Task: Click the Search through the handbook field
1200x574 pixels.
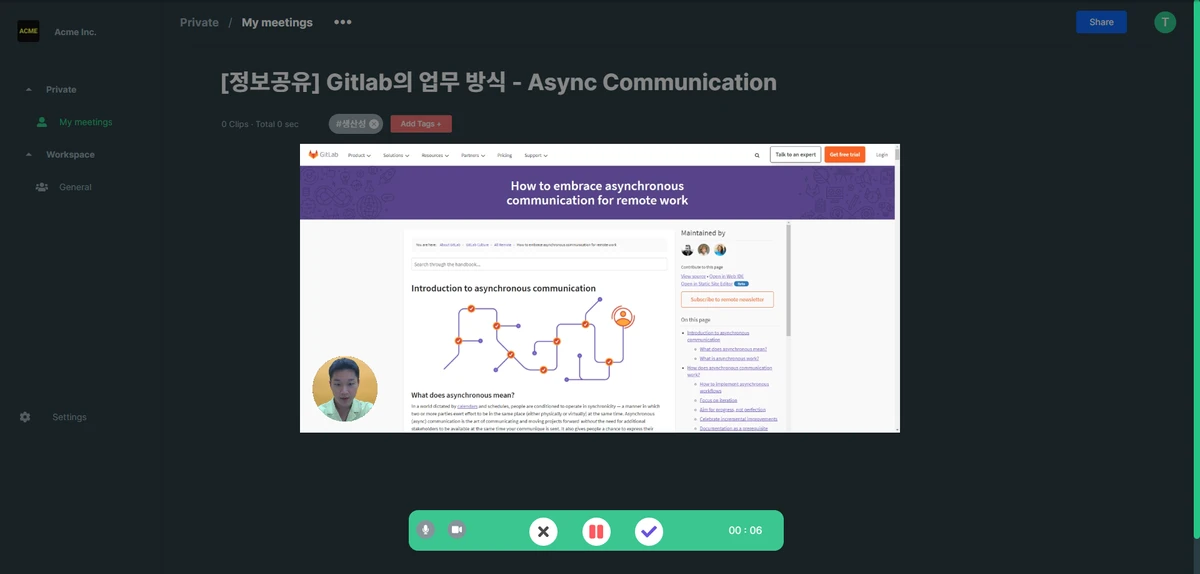Action: [539, 264]
